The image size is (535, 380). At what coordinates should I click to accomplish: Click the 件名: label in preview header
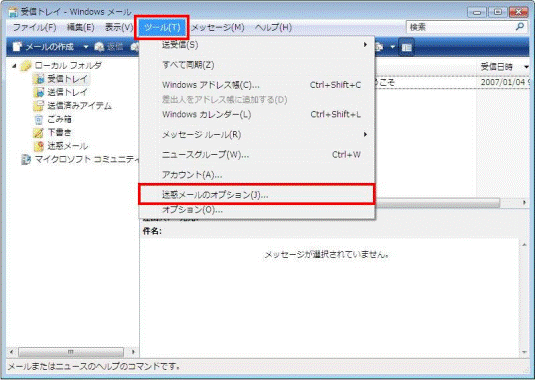pyautogui.click(x=152, y=231)
